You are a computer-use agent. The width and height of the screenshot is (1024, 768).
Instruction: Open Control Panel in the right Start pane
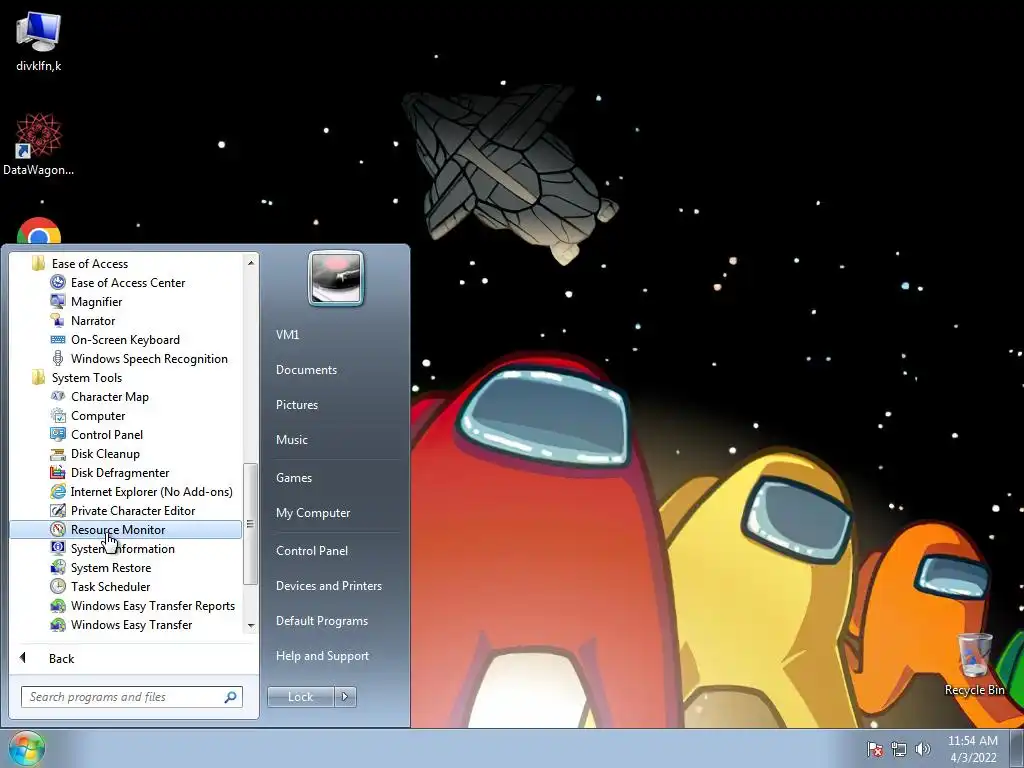click(312, 551)
